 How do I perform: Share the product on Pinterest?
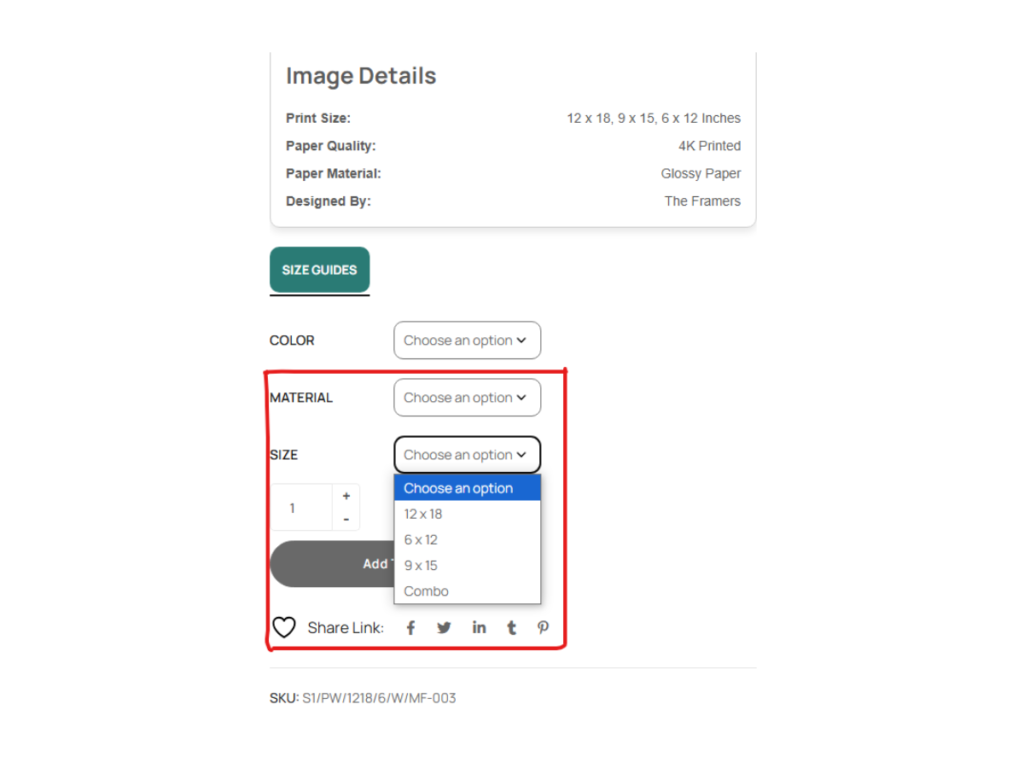(543, 628)
